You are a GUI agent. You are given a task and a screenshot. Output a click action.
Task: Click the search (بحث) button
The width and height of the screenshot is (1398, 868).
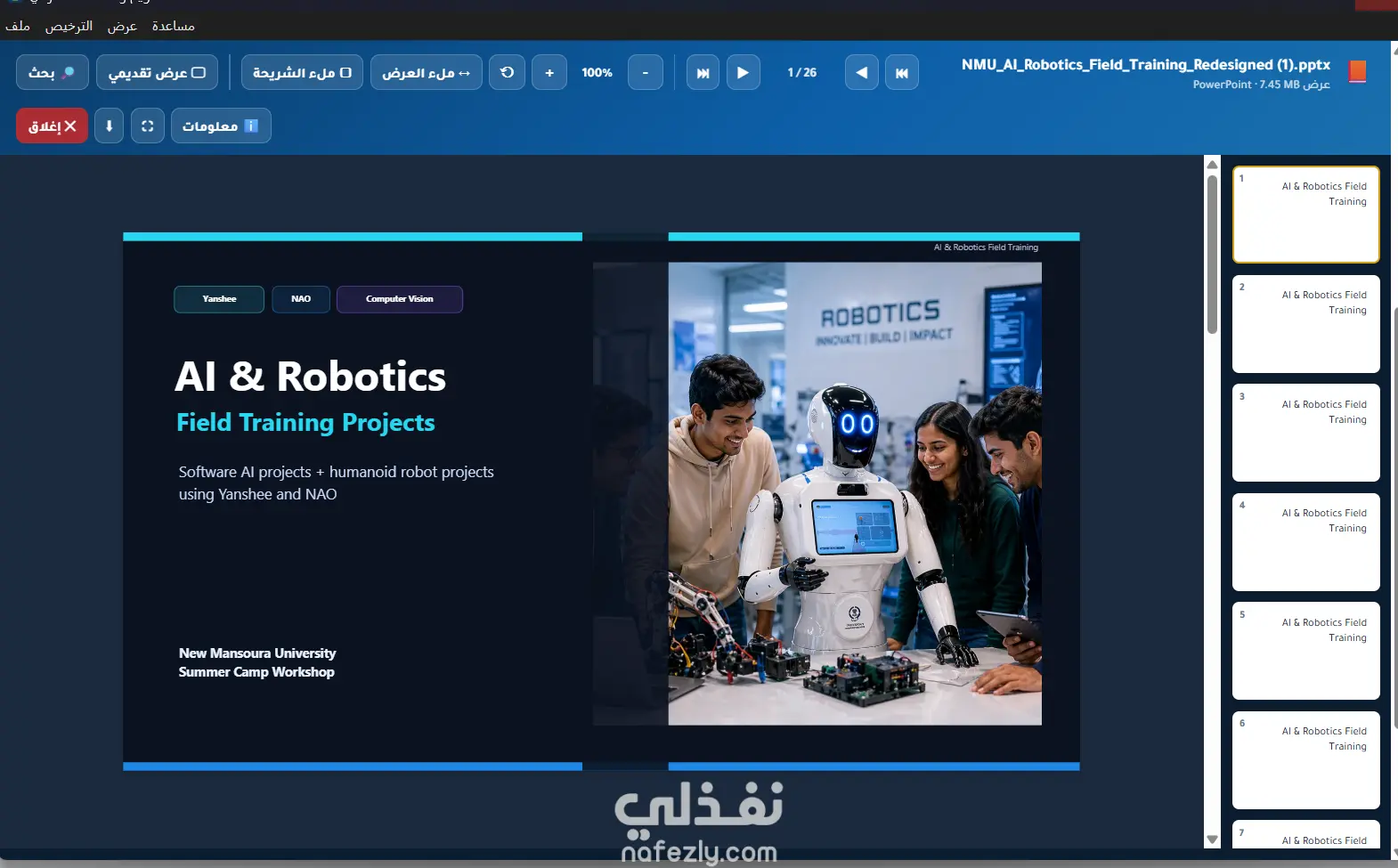[52, 72]
